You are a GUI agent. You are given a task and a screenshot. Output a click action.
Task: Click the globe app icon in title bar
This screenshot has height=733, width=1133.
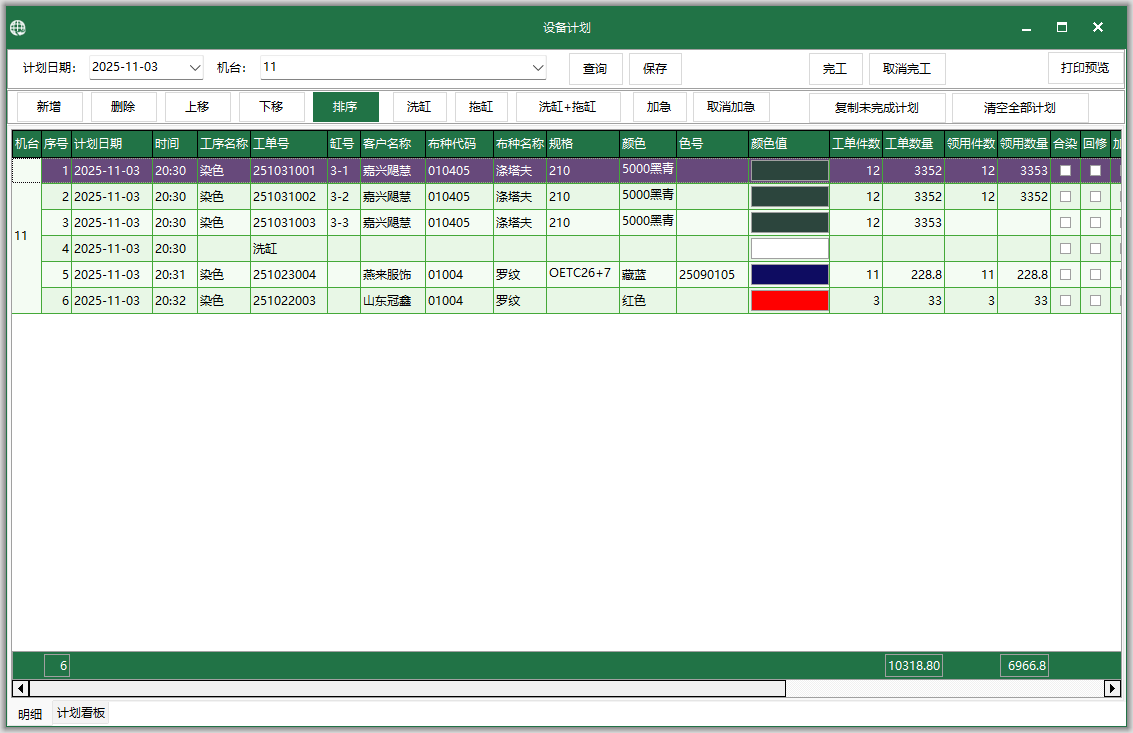point(18,28)
